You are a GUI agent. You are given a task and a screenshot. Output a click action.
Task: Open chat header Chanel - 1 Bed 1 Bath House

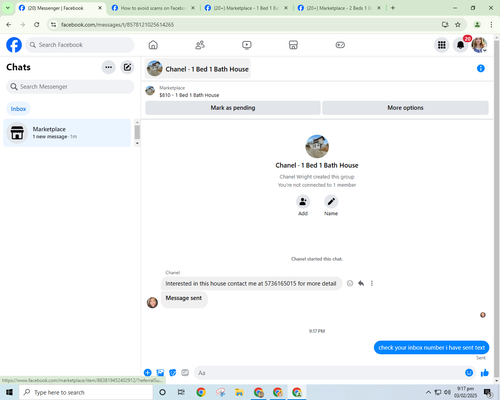(198, 69)
